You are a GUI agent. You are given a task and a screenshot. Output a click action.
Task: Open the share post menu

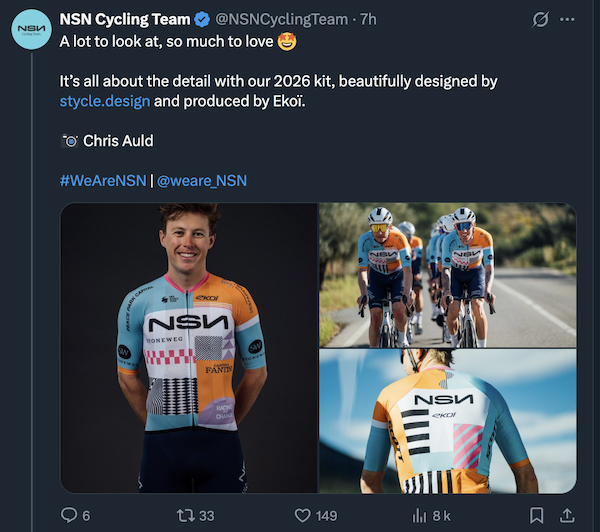tap(568, 515)
